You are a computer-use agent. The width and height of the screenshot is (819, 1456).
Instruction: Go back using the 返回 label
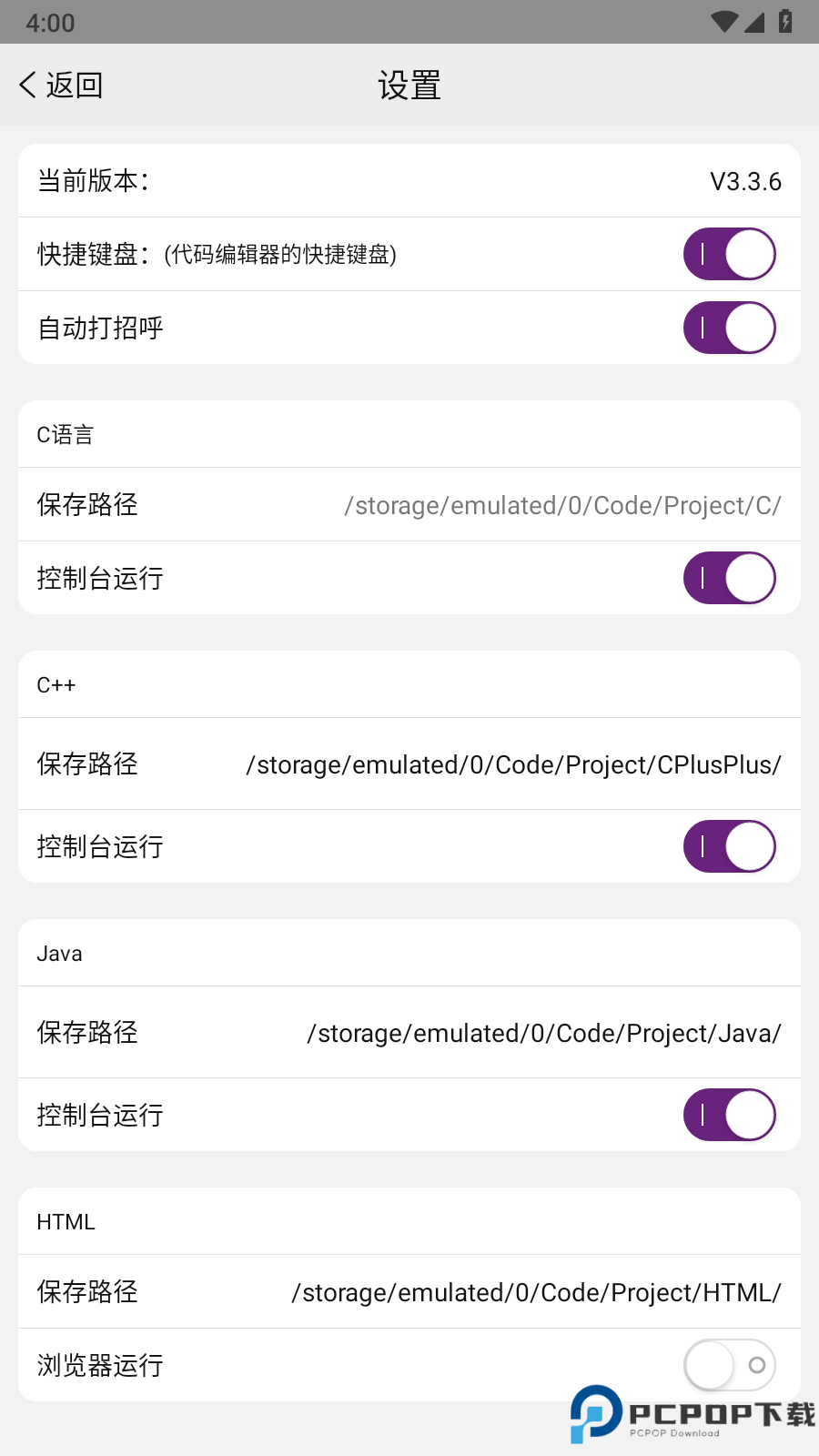75,86
